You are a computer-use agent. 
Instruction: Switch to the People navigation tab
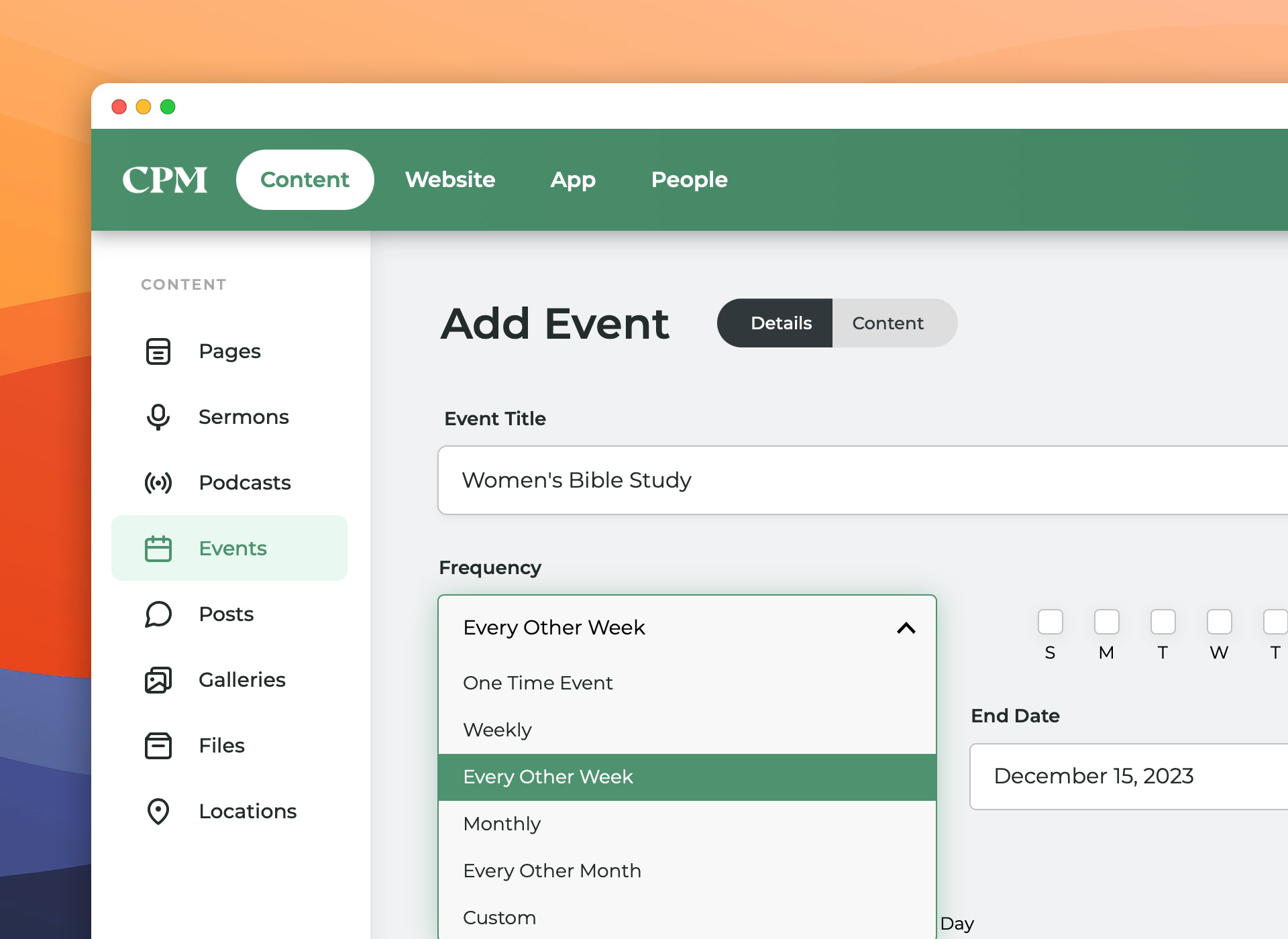click(x=689, y=180)
